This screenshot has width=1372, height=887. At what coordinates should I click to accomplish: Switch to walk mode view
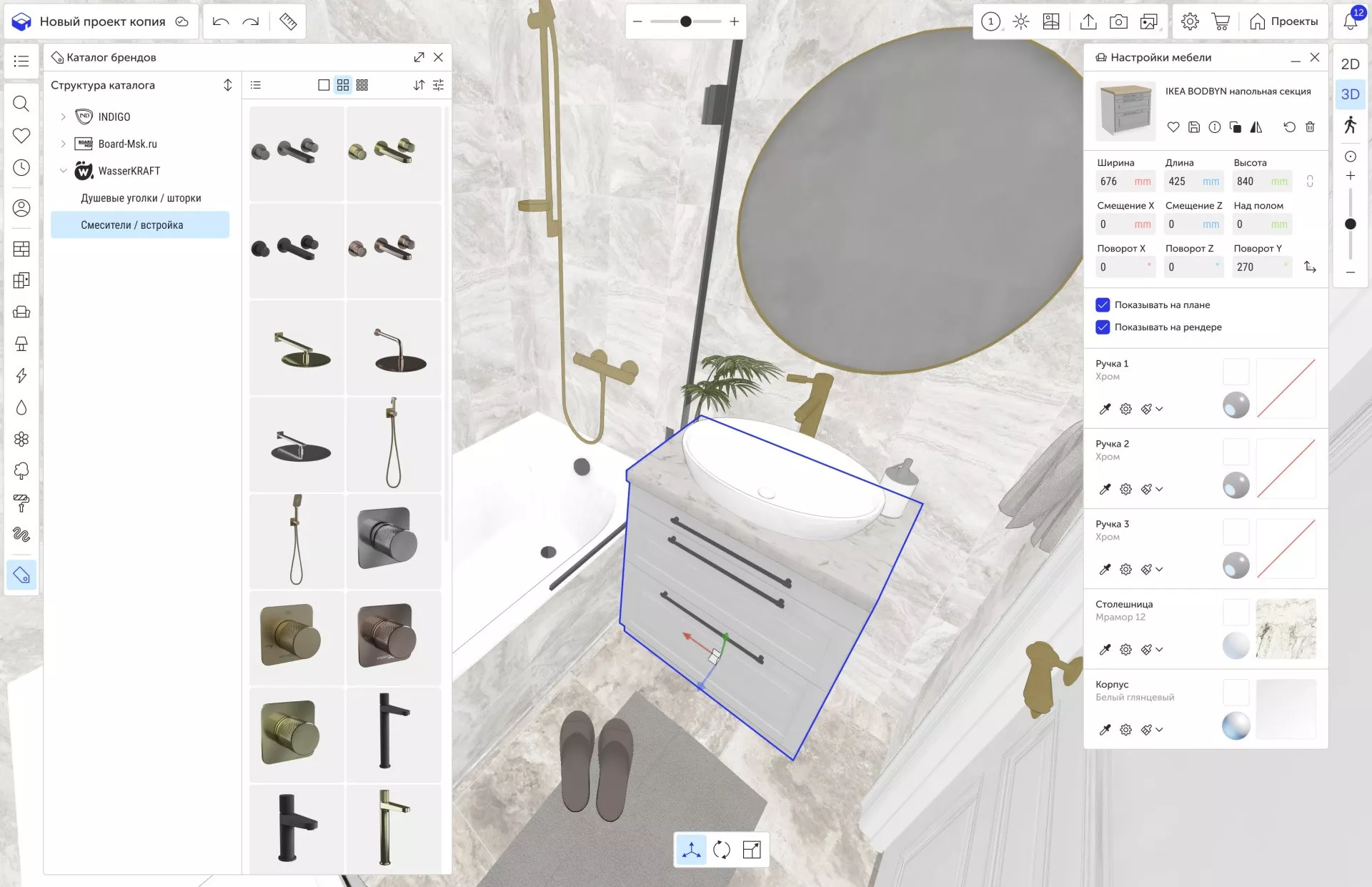pyautogui.click(x=1350, y=125)
